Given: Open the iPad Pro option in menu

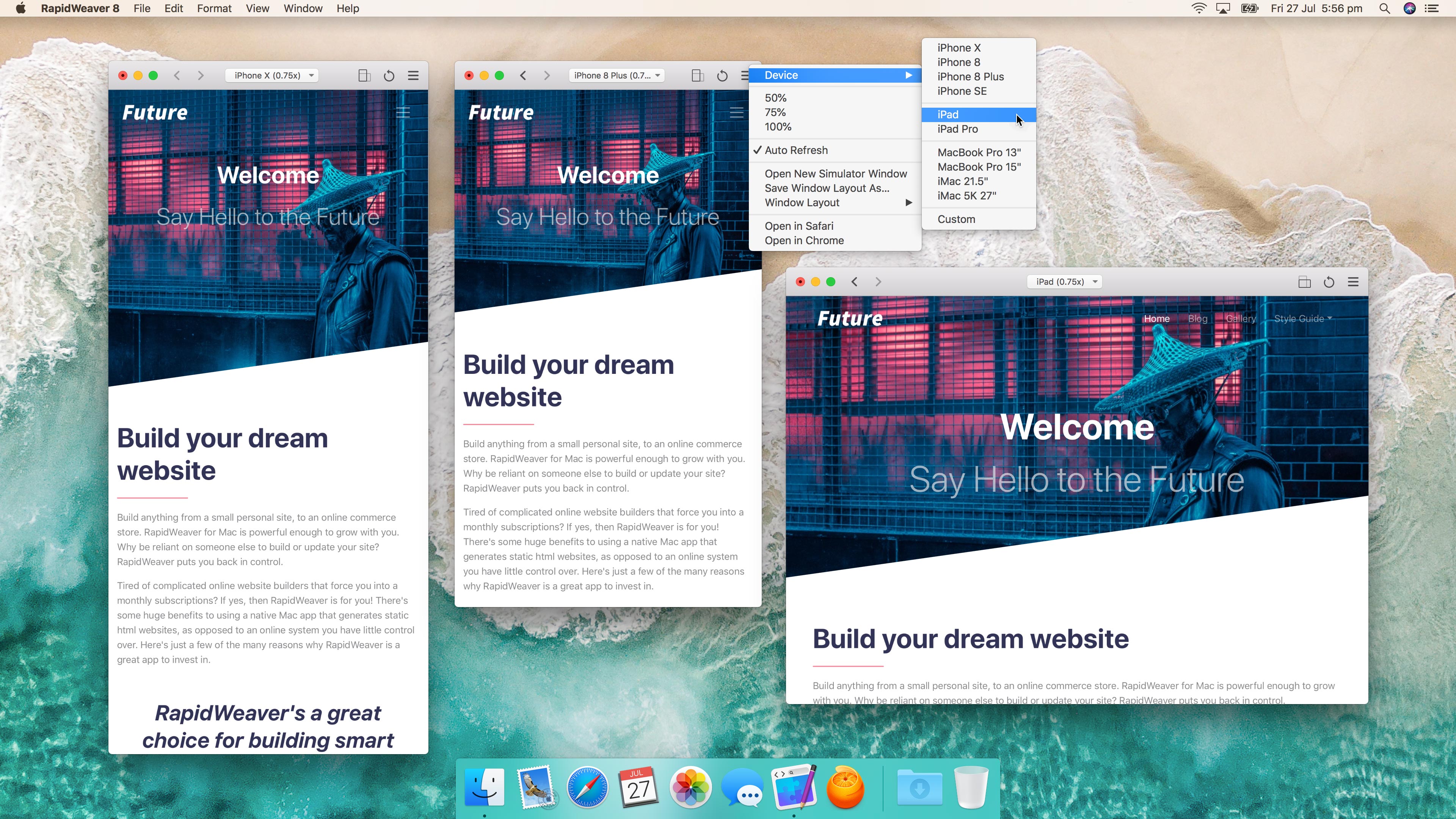Looking at the screenshot, I should (957, 128).
